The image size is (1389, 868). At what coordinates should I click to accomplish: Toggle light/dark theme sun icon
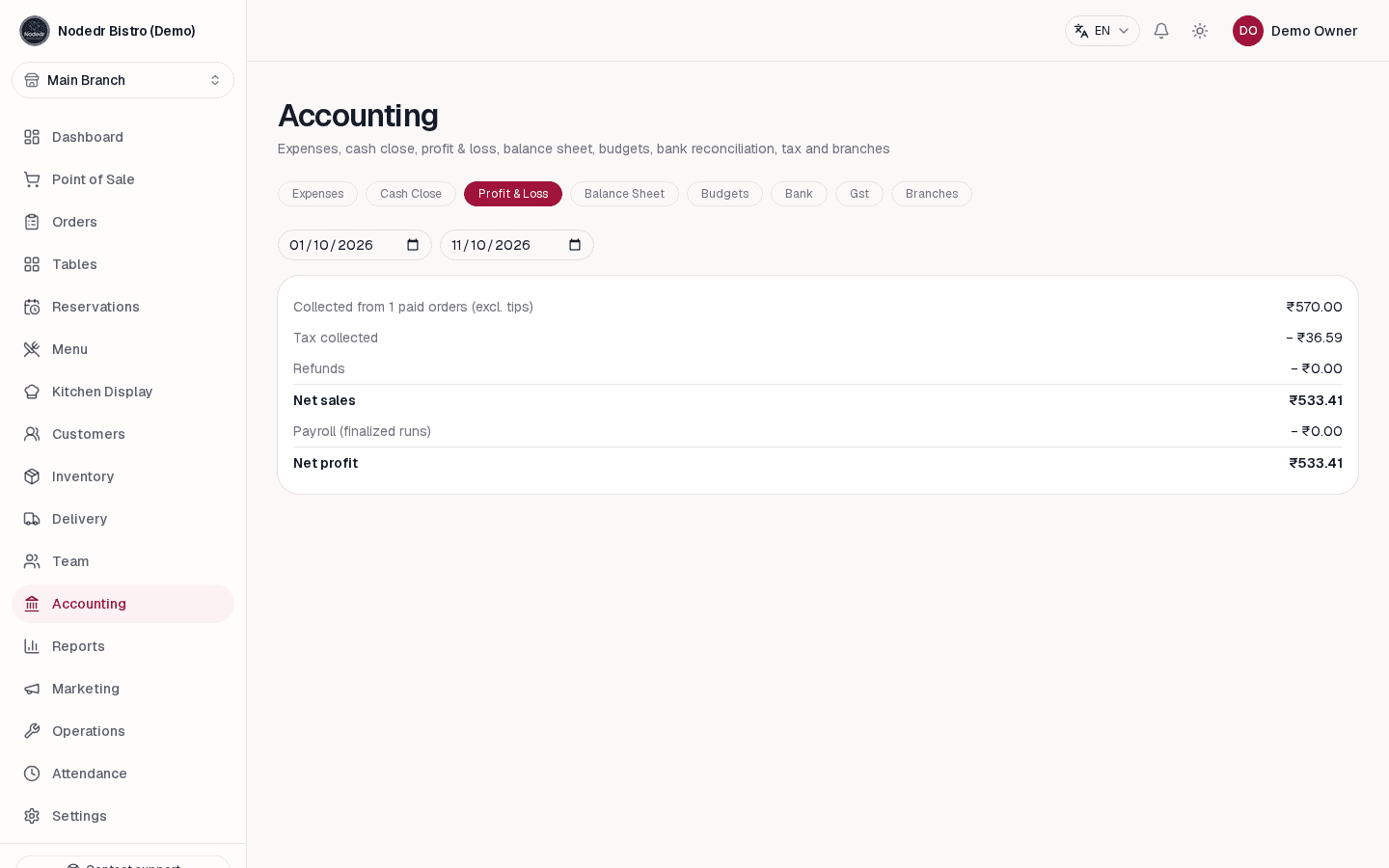1200,31
